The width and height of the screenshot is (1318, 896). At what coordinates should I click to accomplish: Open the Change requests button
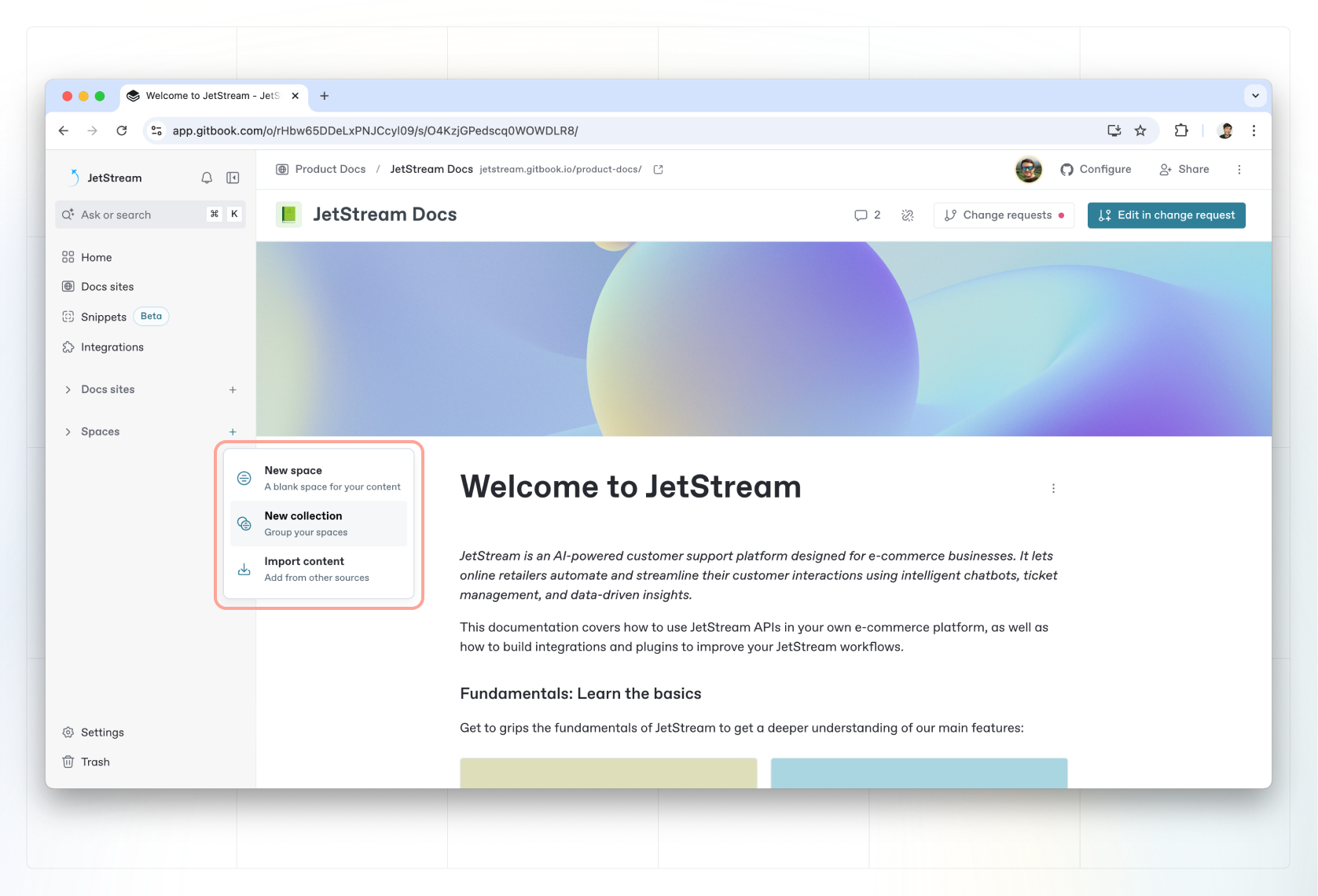pyautogui.click(x=1004, y=215)
